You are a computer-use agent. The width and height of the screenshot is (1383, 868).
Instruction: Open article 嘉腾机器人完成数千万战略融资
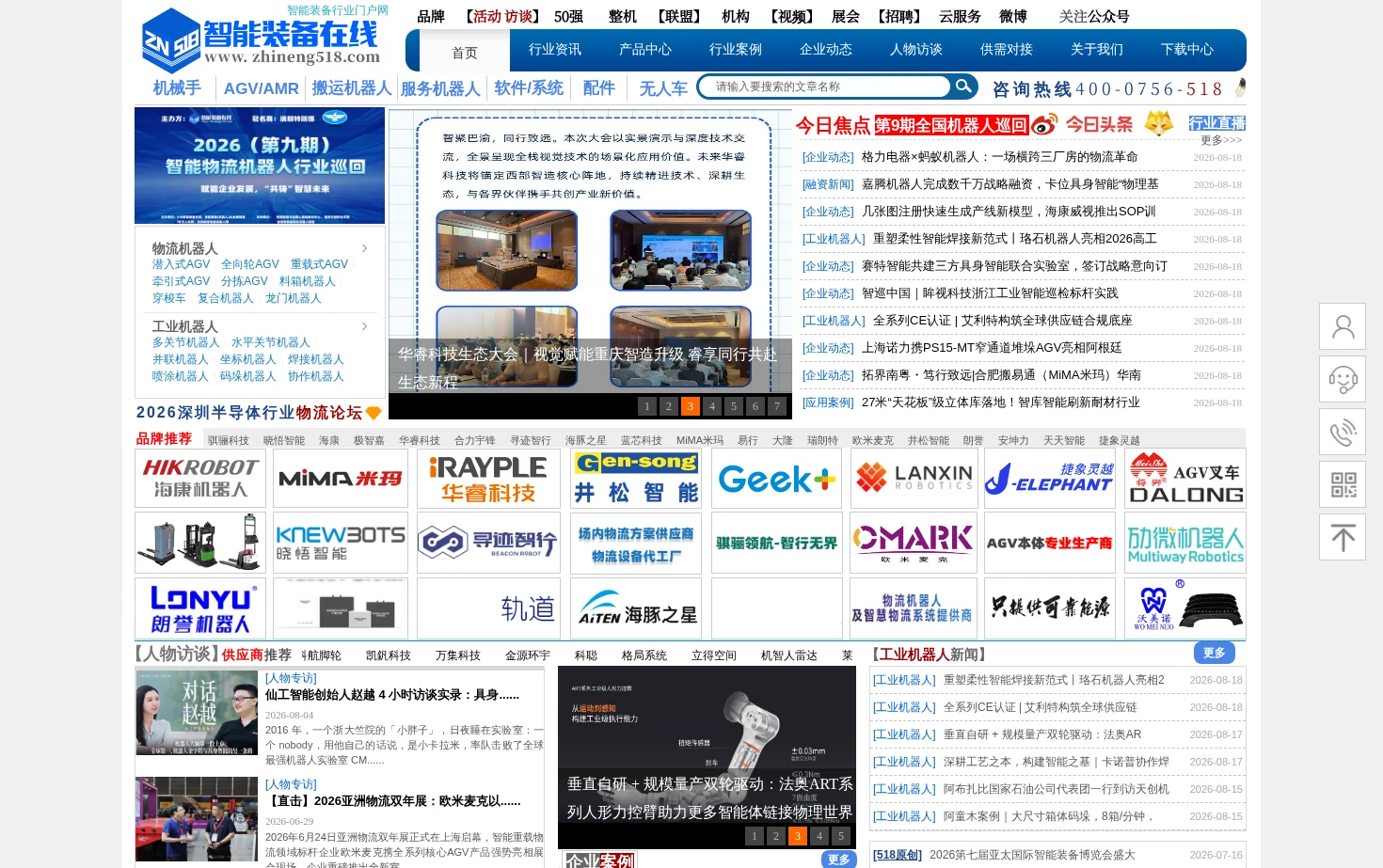(x=1009, y=184)
